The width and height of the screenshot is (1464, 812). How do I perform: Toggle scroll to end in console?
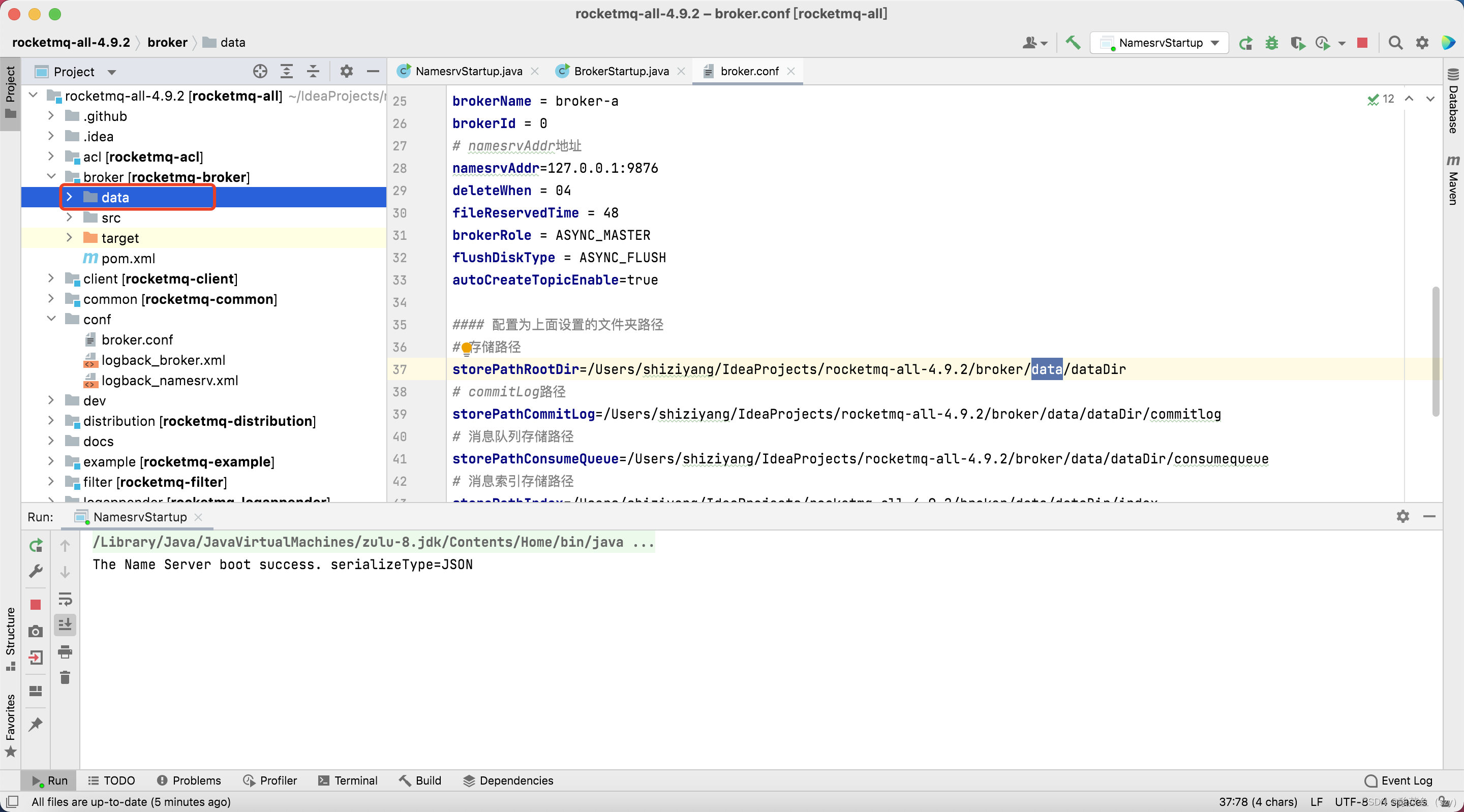pyautogui.click(x=65, y=624)
